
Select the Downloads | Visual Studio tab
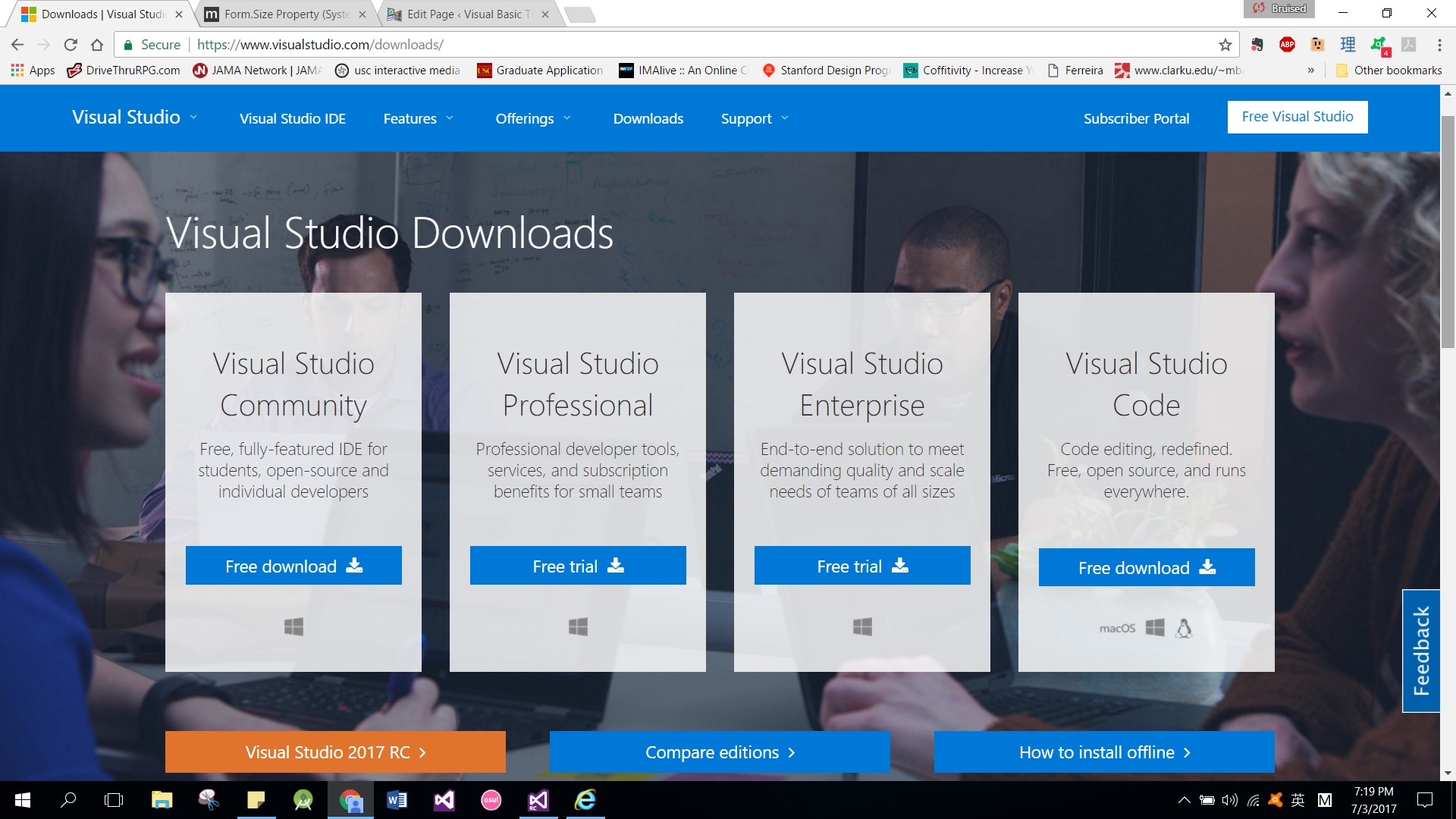[103, 14]
